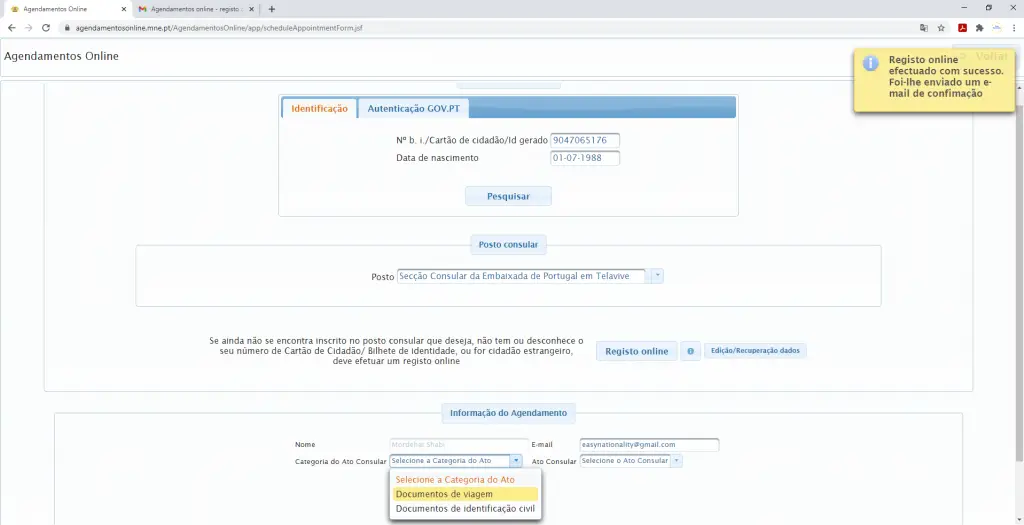
Task: Click the blue info icon beside Registo online
Action: [x=690, y=352]
